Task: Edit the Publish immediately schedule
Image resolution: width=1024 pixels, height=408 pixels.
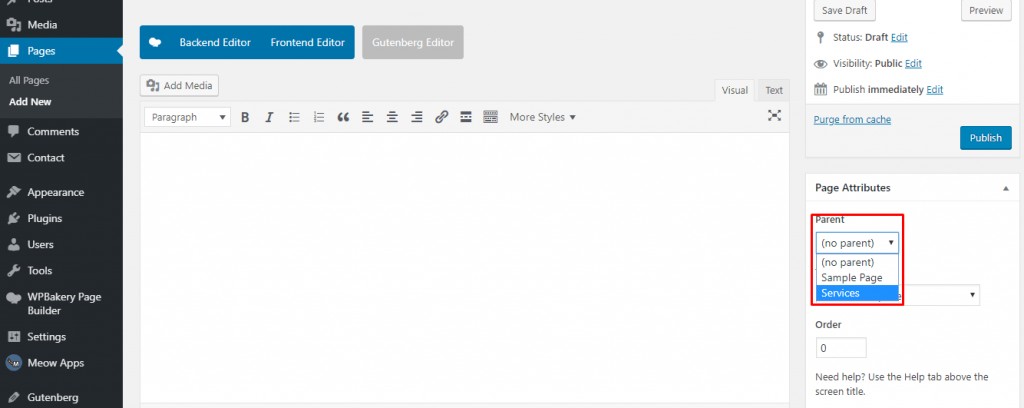Action: pos(935,89)
